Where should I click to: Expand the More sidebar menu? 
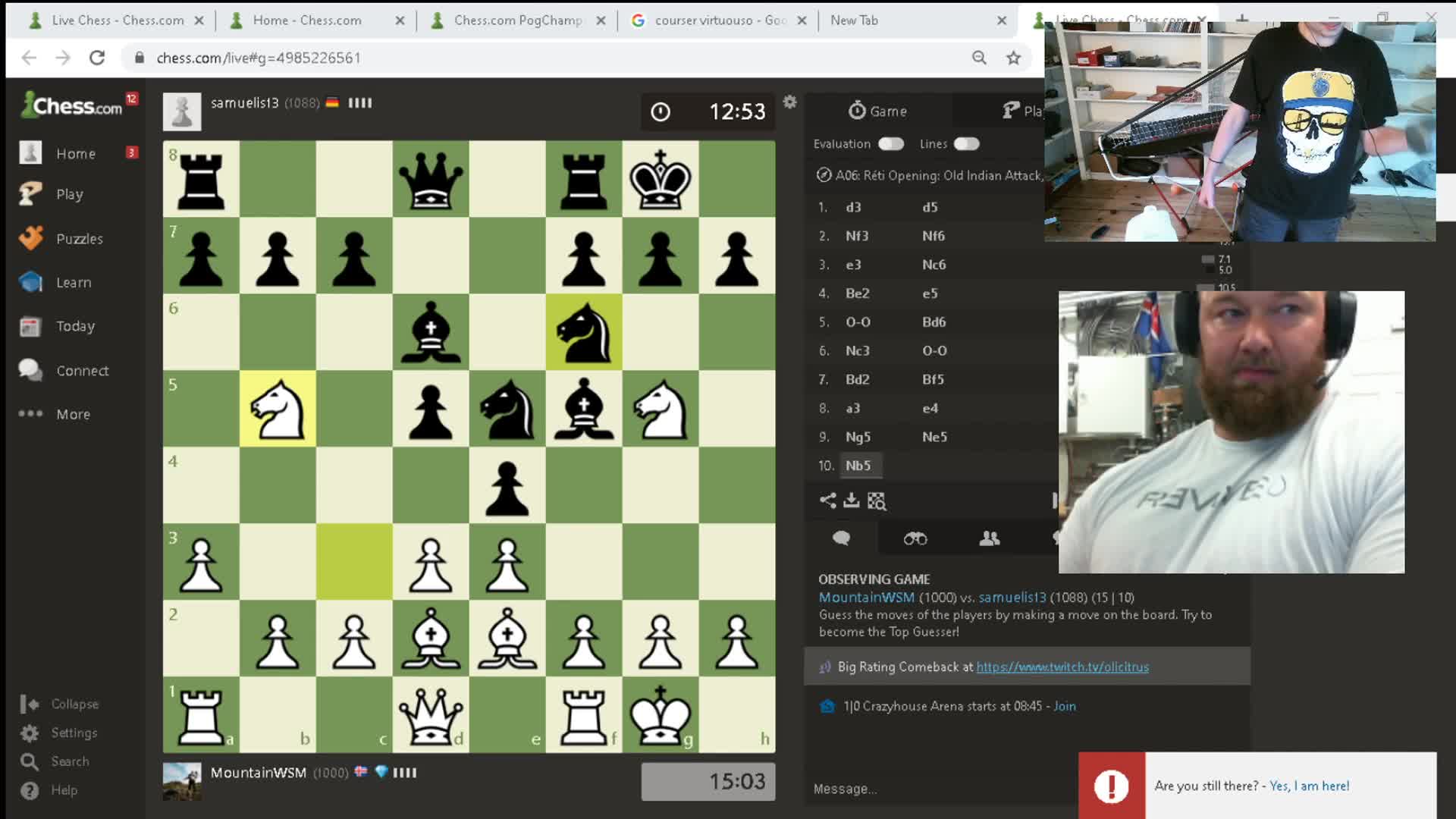click(x=73, y=414)
